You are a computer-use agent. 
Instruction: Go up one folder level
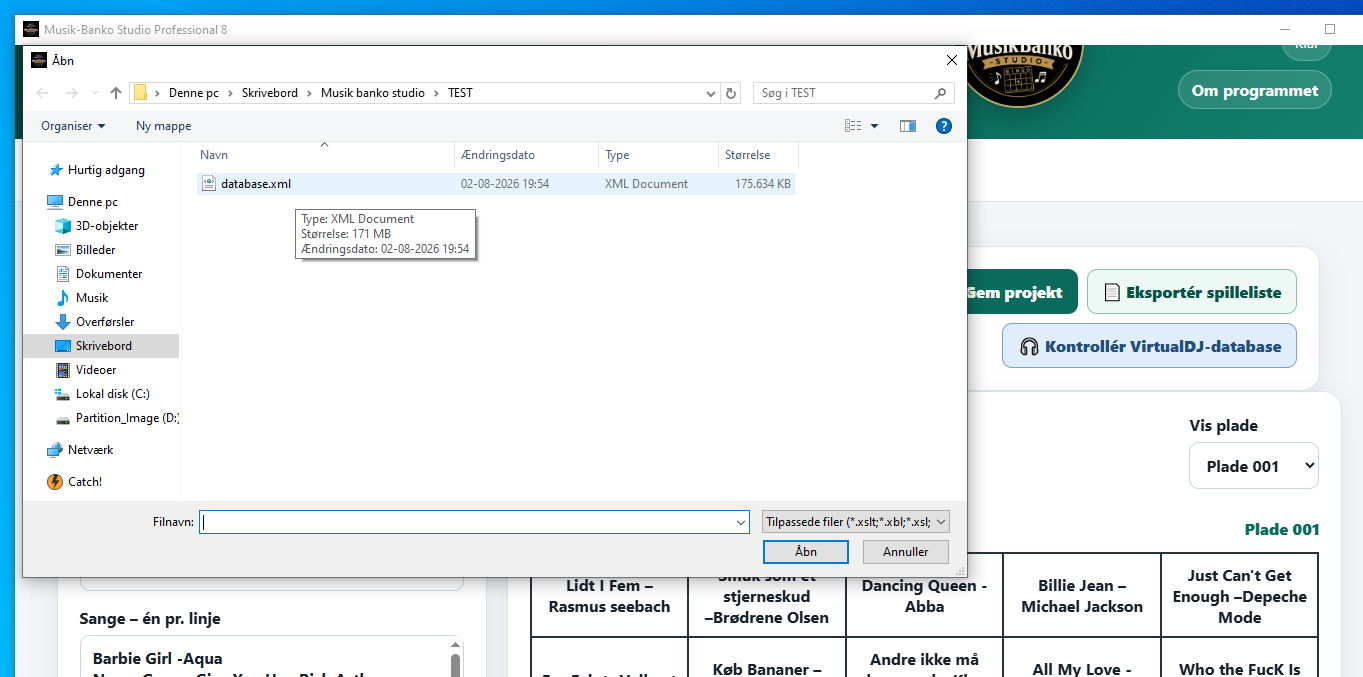pos(116,93)
